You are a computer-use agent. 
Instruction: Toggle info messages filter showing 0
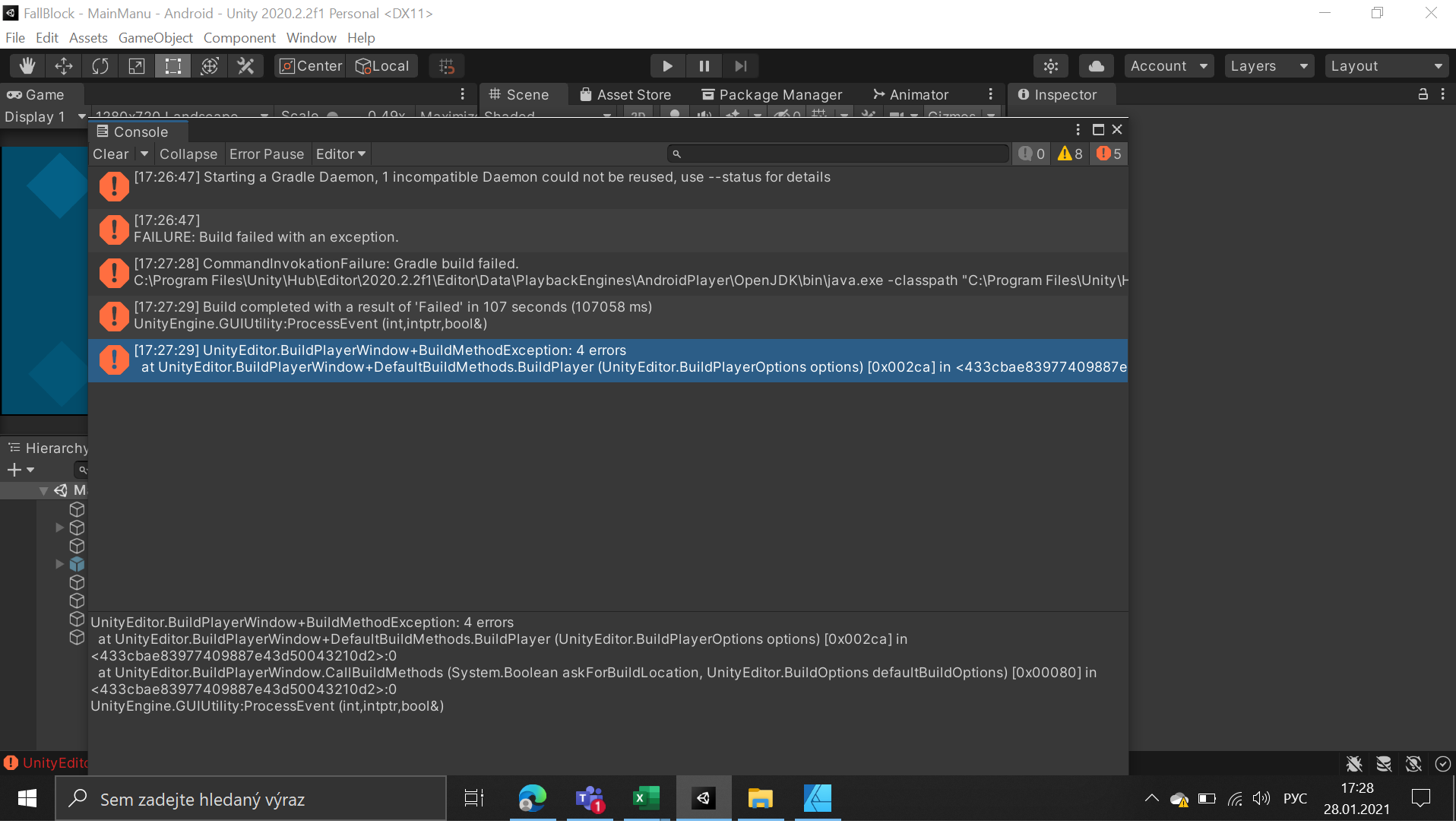point(1031,154)
